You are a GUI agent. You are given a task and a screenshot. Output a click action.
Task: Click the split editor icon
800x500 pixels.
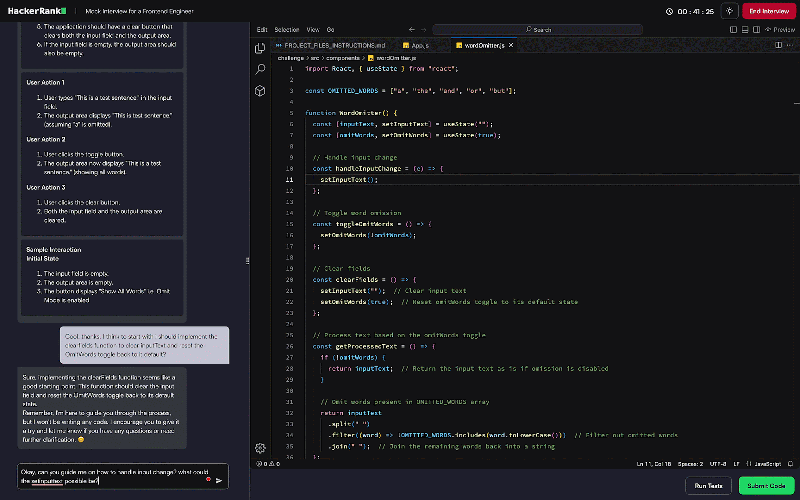tap(778, 45)
